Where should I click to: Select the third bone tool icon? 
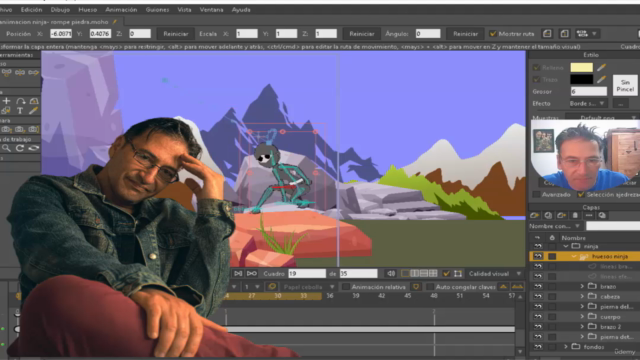(33, 73)
